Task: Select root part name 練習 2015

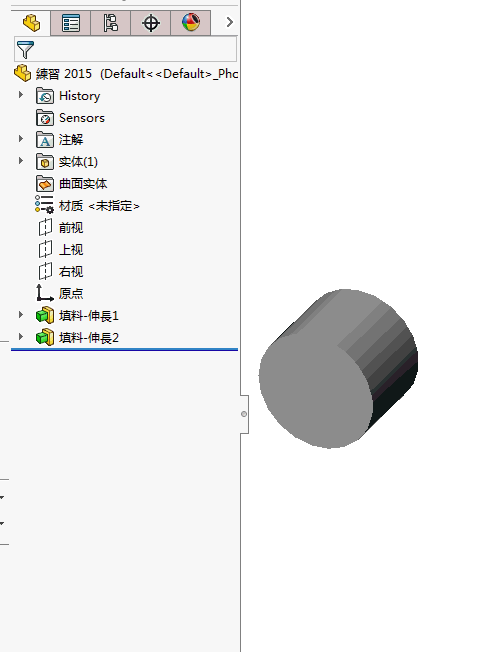Action: click(x=64, y=74)
